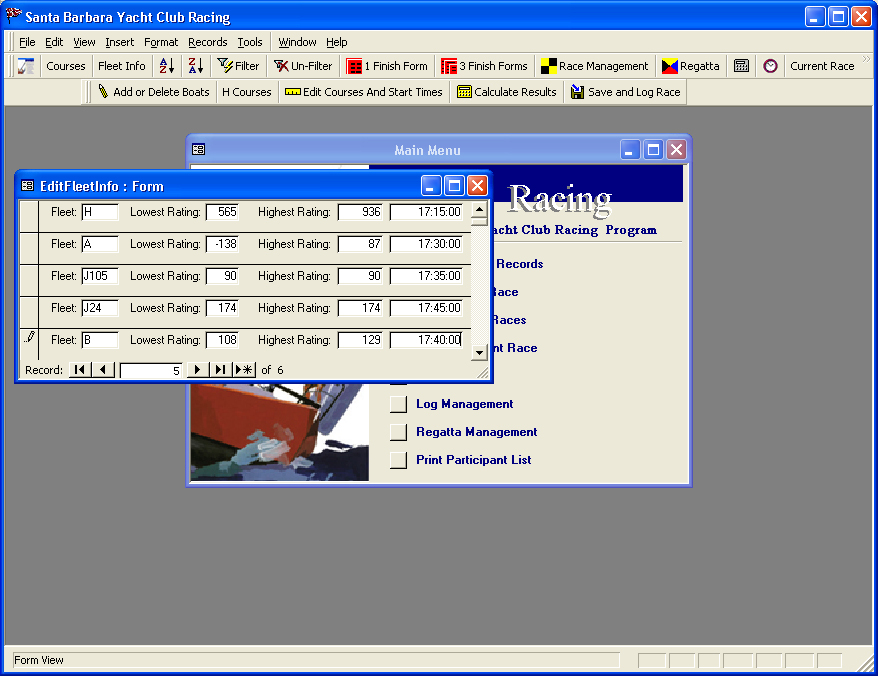Open the File menu

[27, 42]
